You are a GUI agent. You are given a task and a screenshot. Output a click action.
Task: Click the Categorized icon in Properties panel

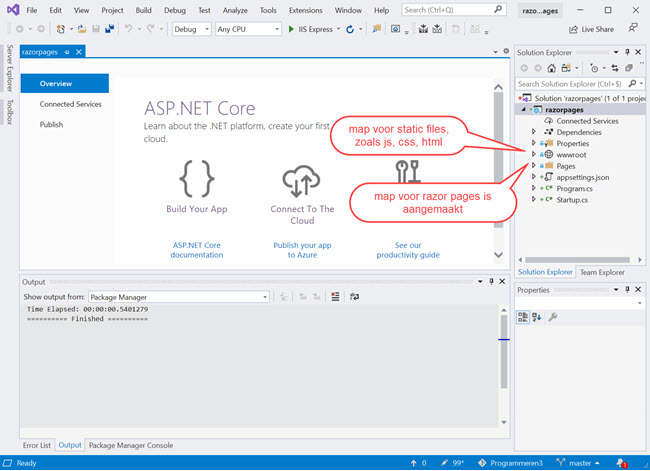523,317
